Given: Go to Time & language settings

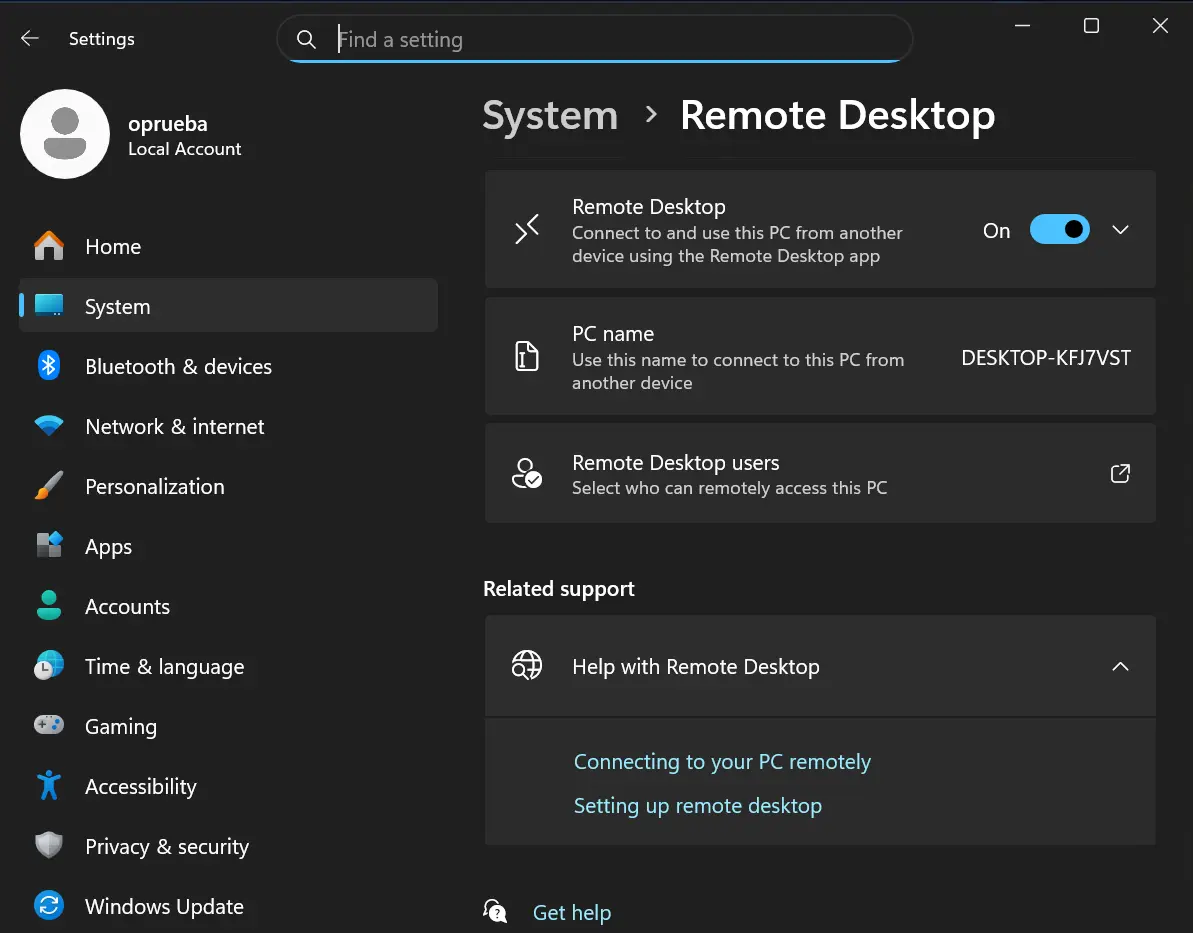Looking at the screenshot, I should 164,667.
